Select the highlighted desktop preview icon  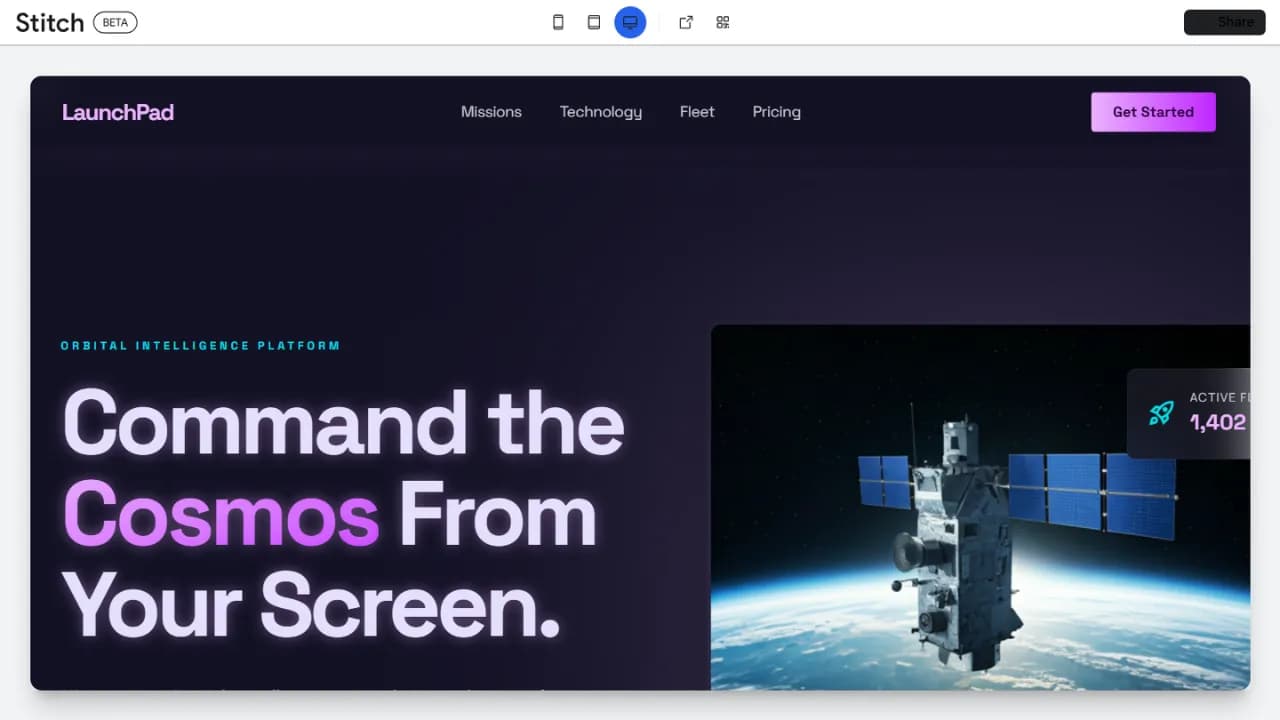click(630, 22)
